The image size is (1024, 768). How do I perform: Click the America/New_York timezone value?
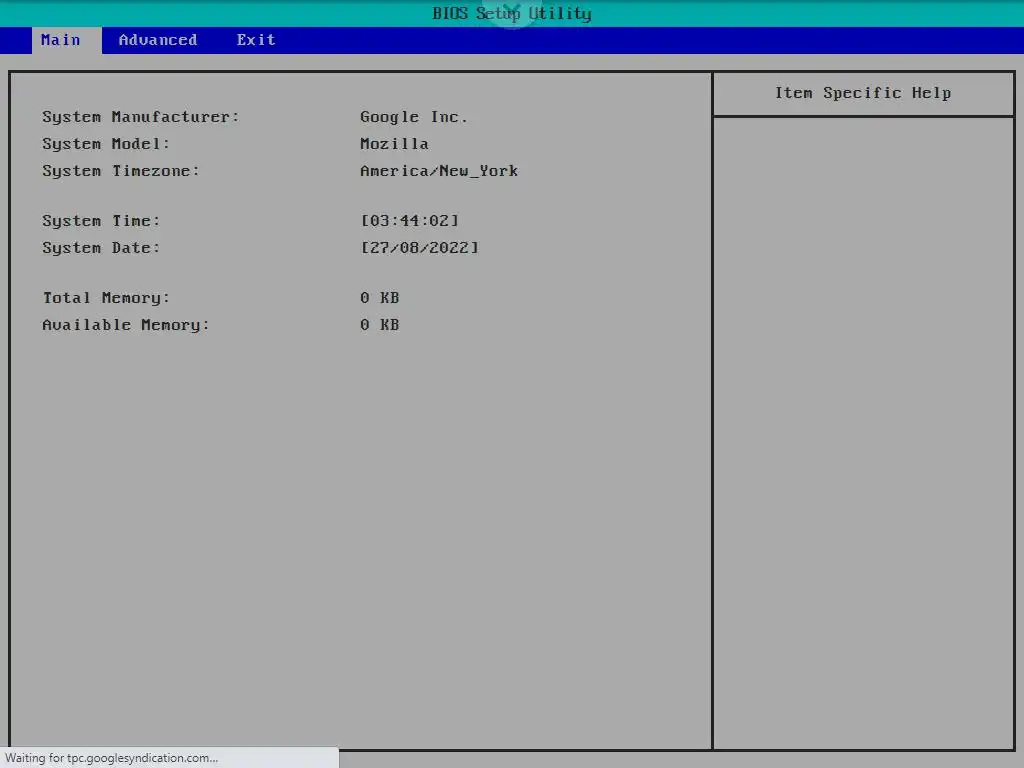click(x=439, y=172)
